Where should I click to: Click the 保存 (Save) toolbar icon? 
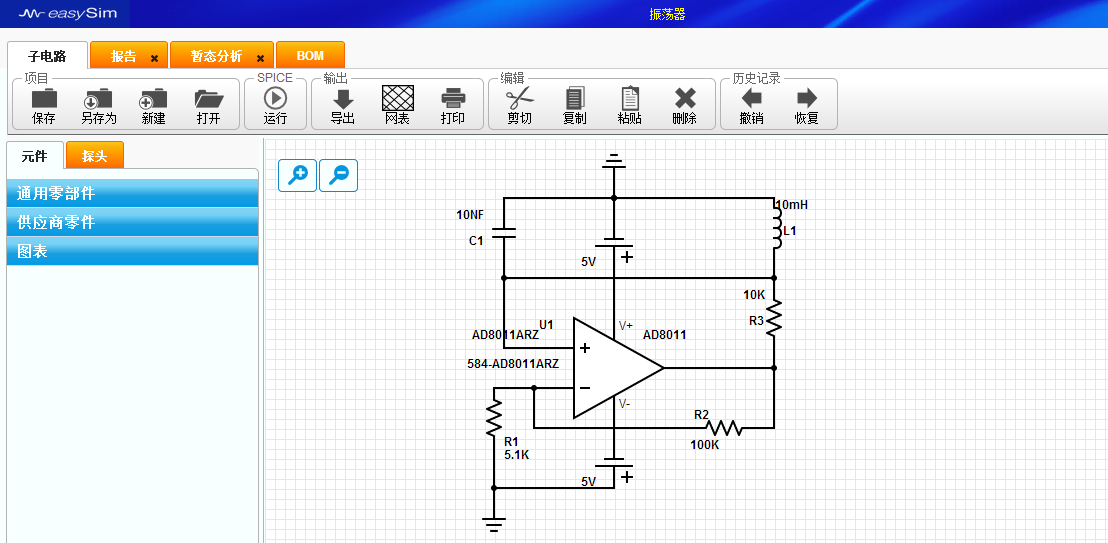pos(44,98)
